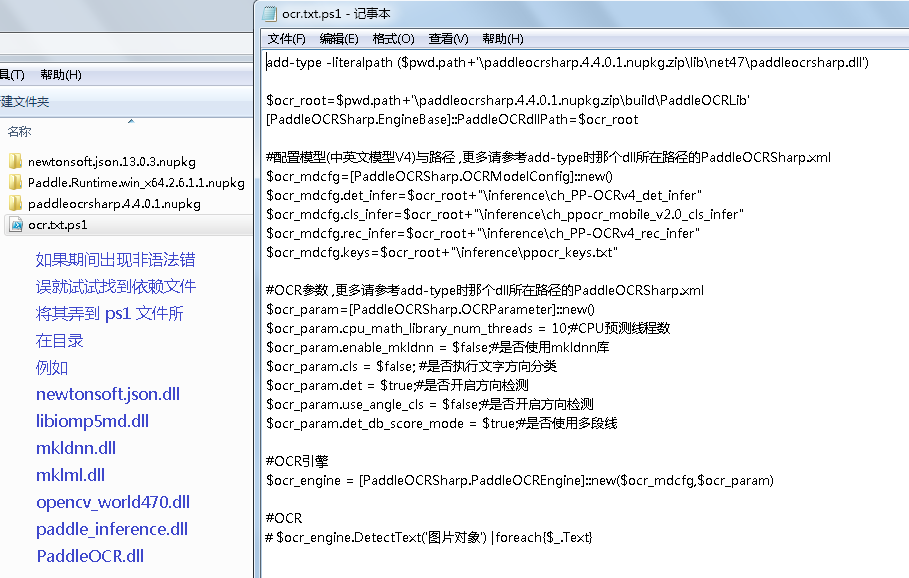909x578 pixels.
Task: Click the $ocr_param.det = $true line
Action: pos(397,386)
